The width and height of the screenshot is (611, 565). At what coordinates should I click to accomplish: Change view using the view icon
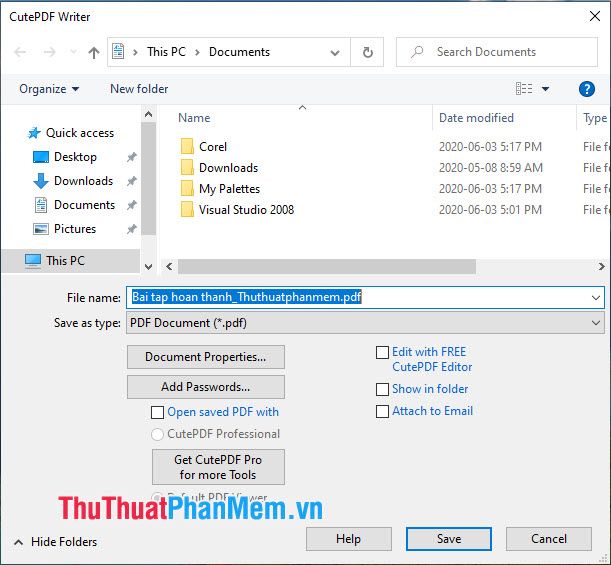[524, 89]
